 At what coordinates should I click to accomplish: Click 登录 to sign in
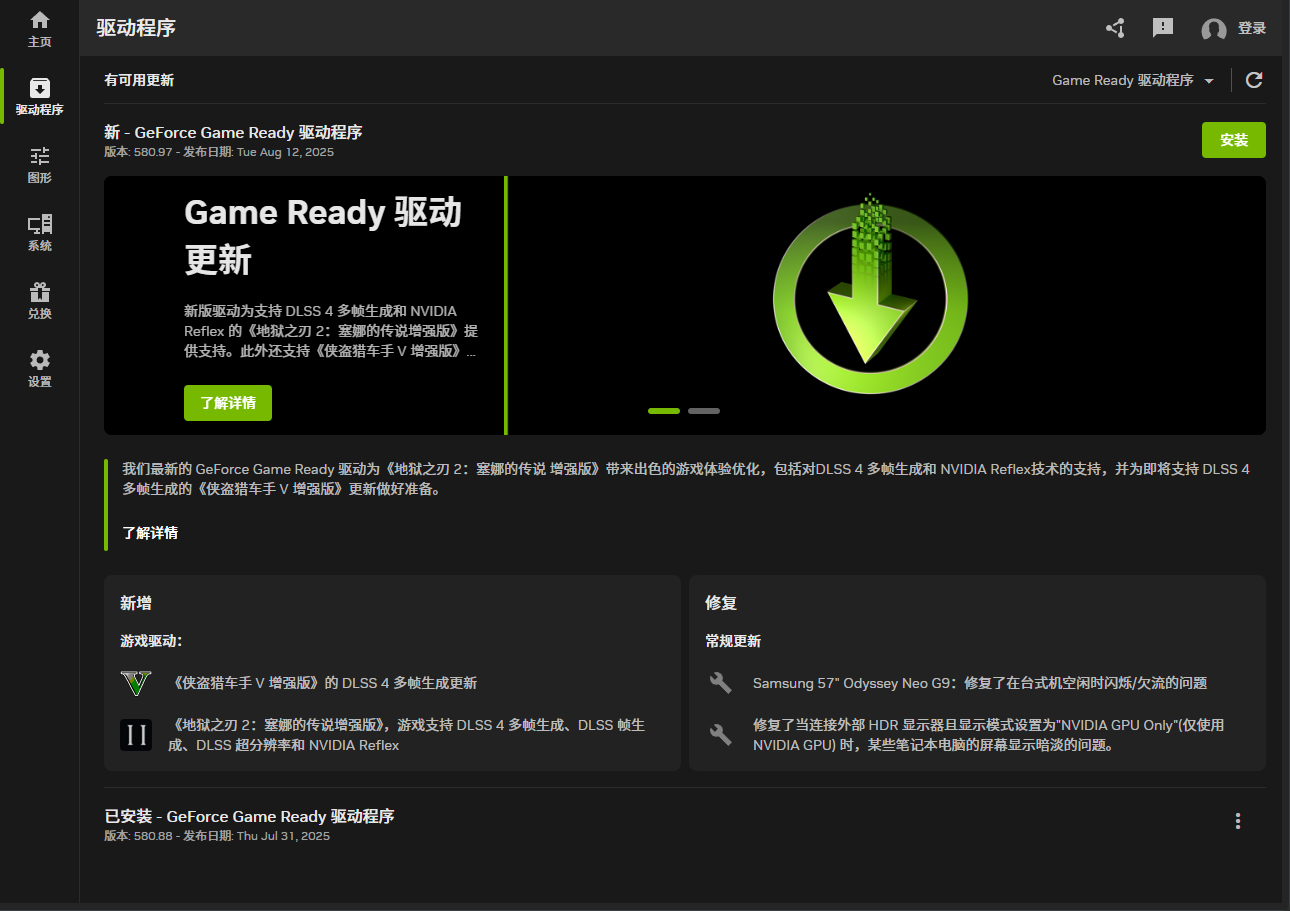(1252, 28)
